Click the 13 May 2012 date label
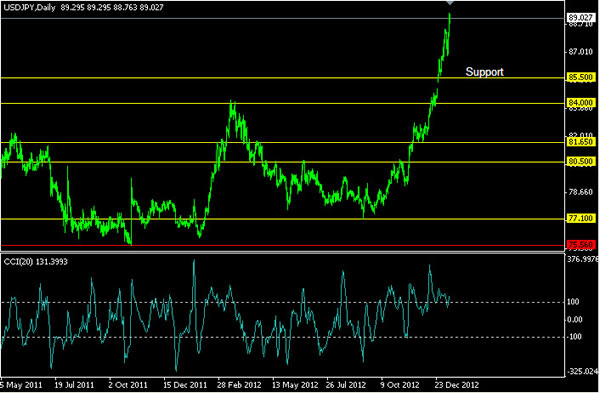Viewport: 600px width, 393px height. click(x=294, y=385)
